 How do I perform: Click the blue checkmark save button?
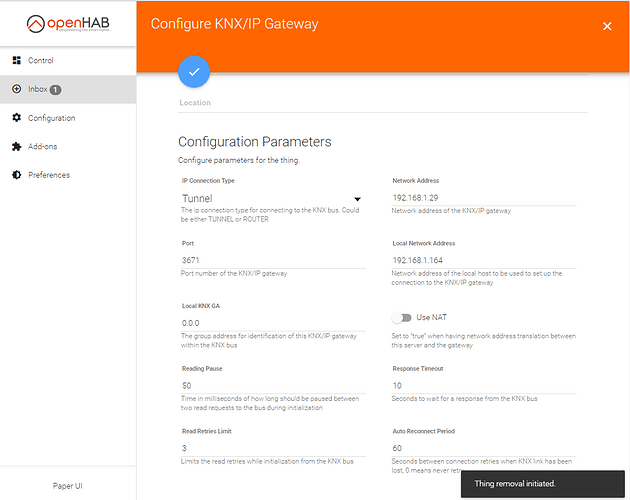tap(194, 72)
